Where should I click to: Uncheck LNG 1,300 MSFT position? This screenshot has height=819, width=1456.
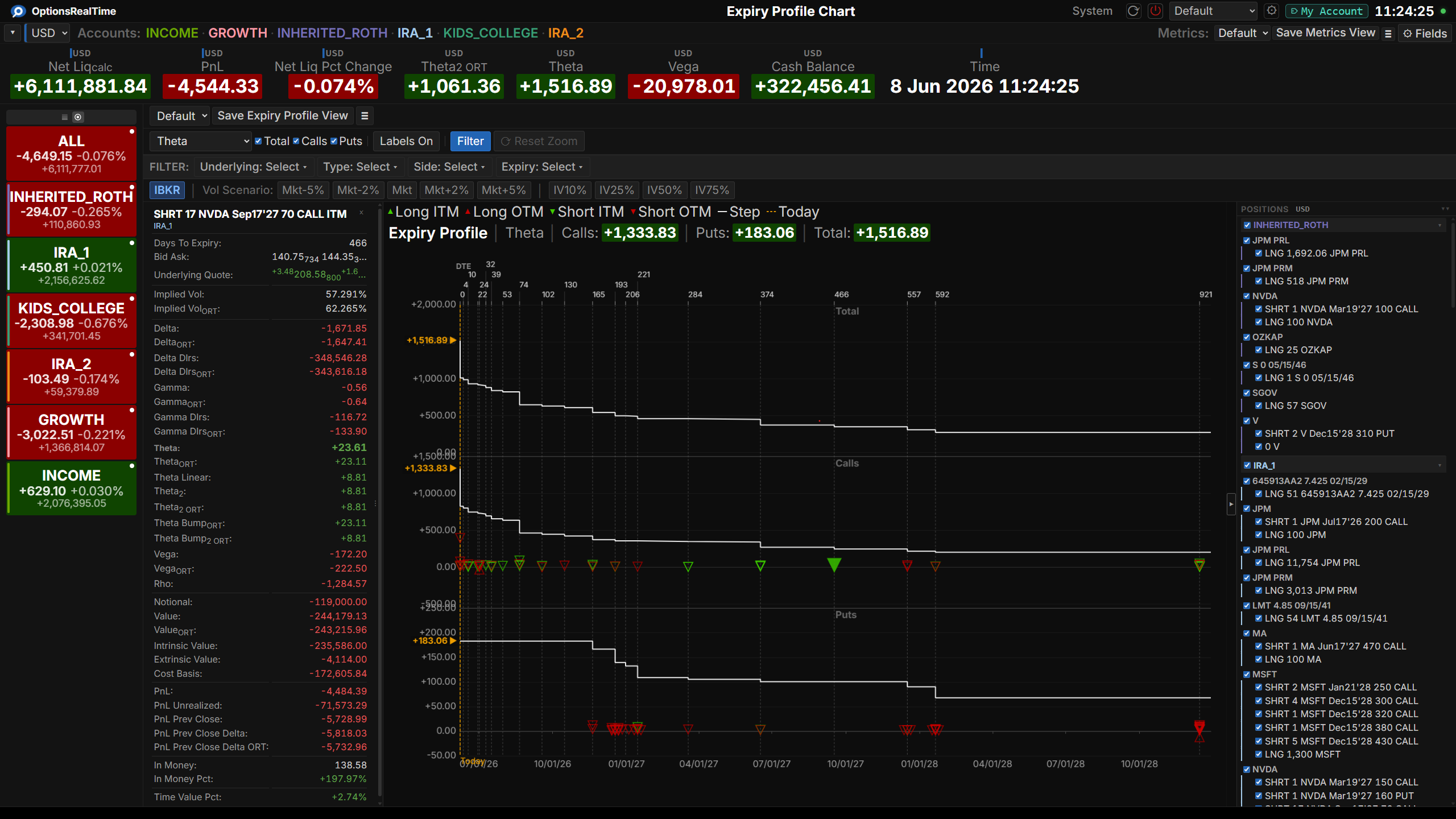1259,755
